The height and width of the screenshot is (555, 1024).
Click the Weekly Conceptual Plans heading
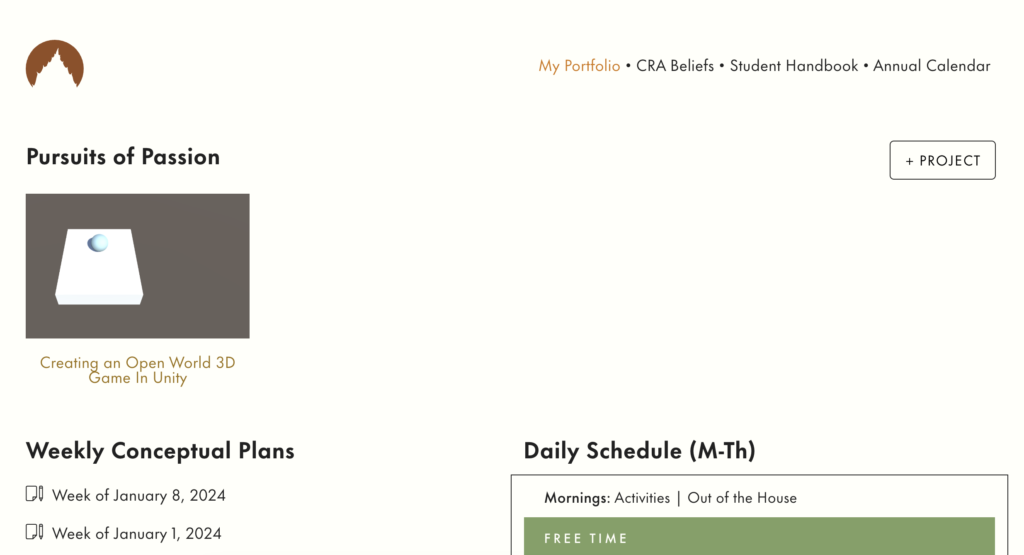tap(160, 451)
